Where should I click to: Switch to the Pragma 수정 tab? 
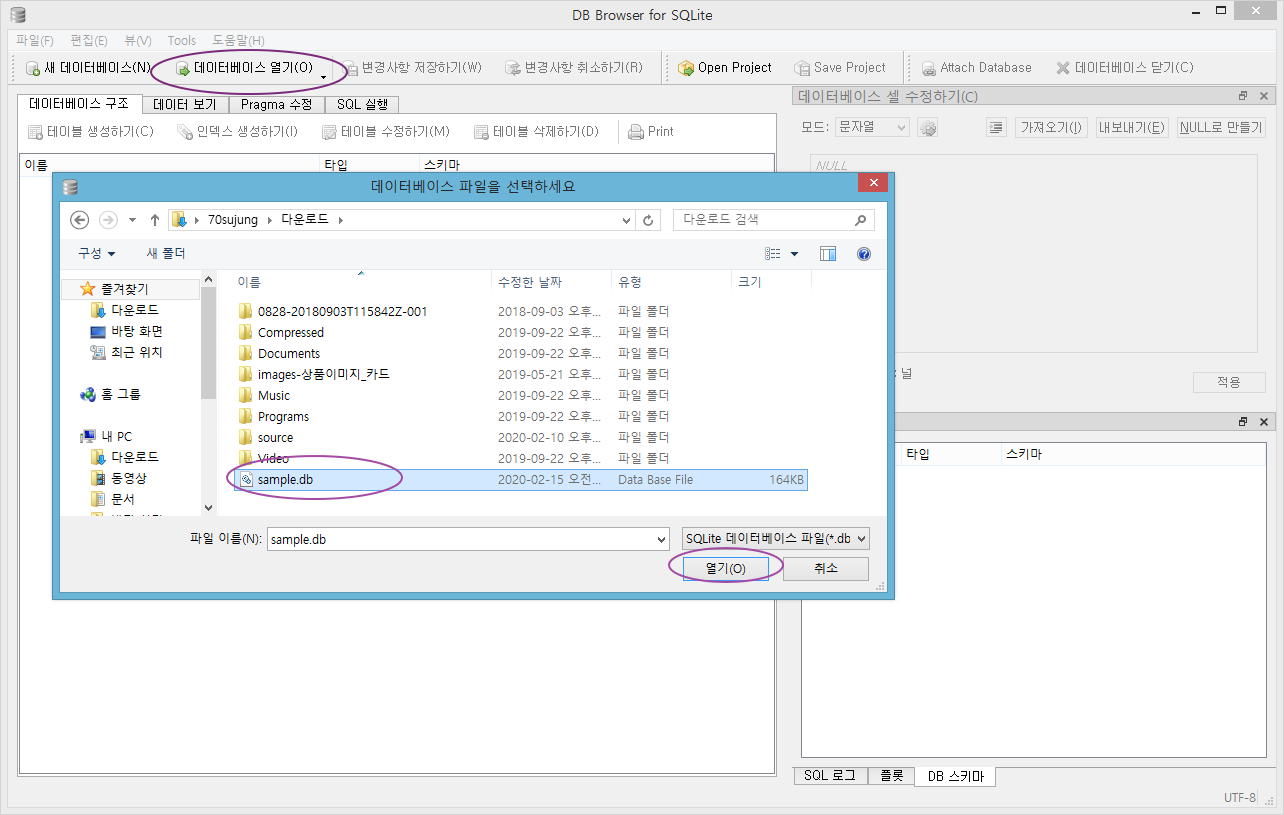click(276, 104)
